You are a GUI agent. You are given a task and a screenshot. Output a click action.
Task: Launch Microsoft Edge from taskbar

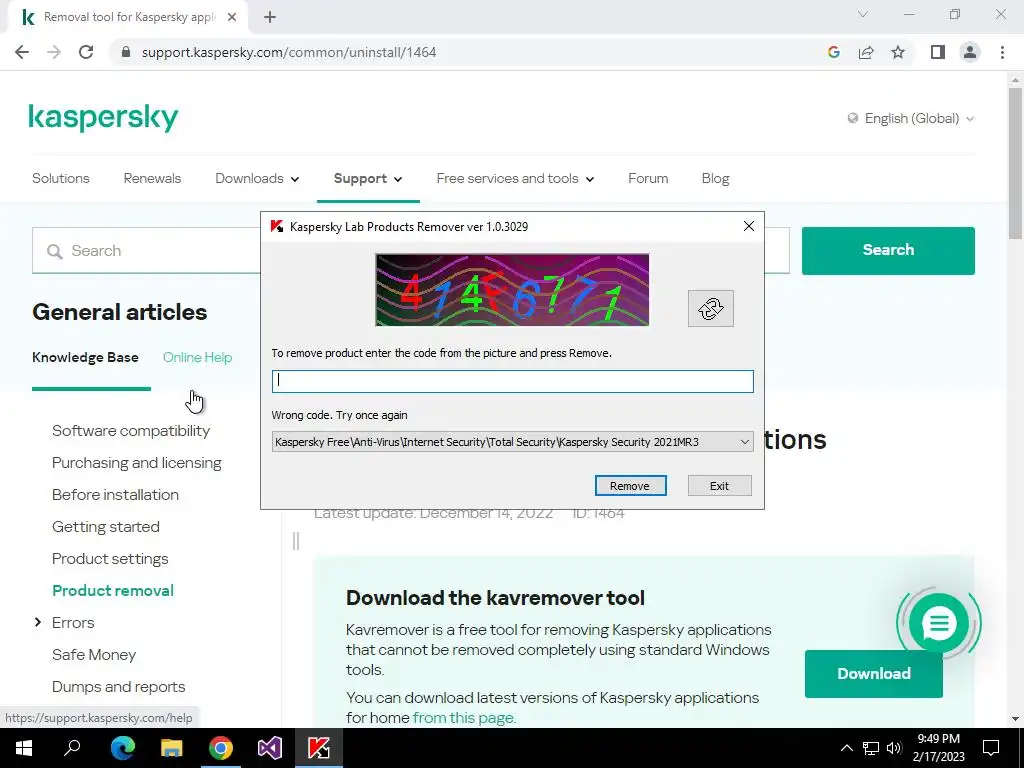122,748
